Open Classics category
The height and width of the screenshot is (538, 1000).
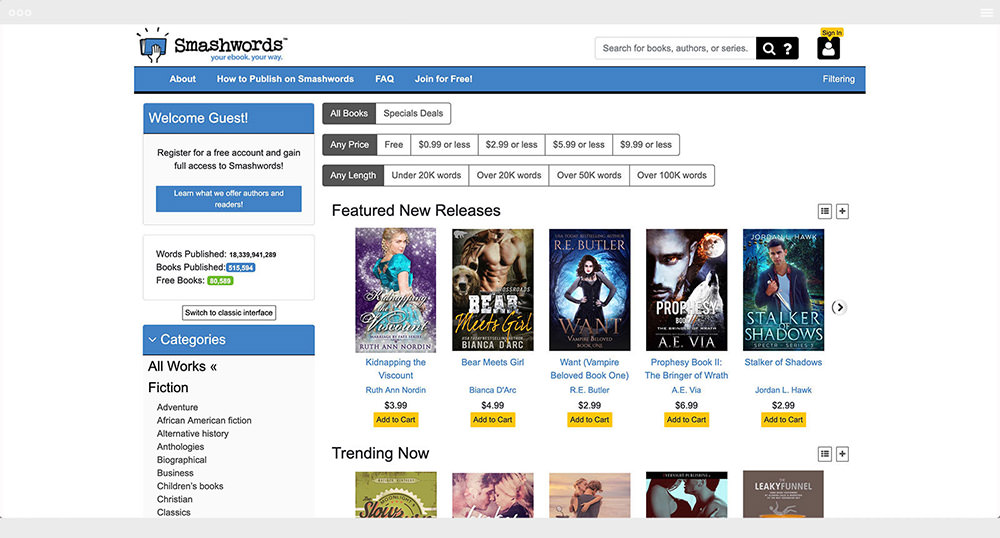pos(173,513)
